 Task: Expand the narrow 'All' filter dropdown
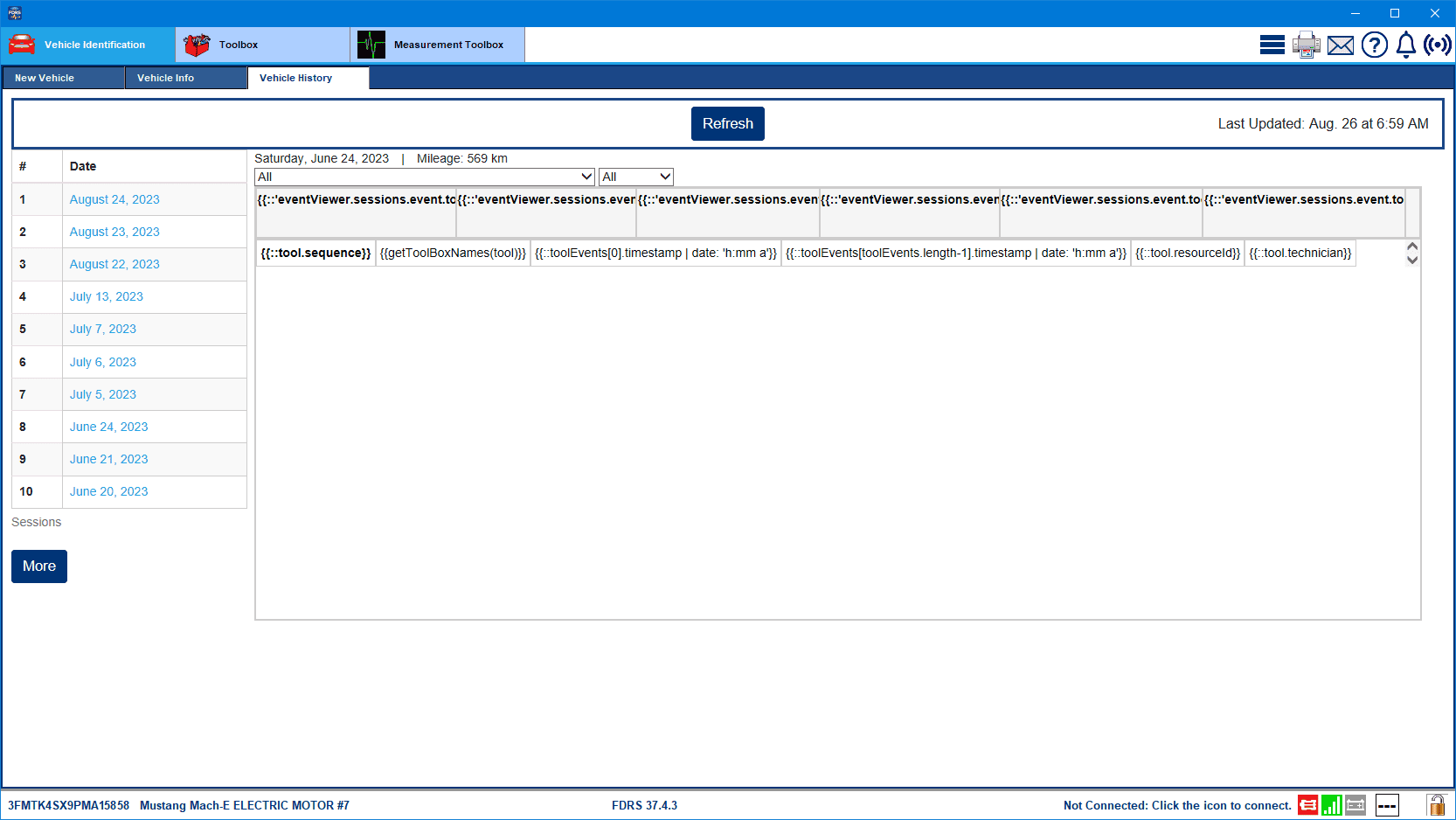click(635, 177)
